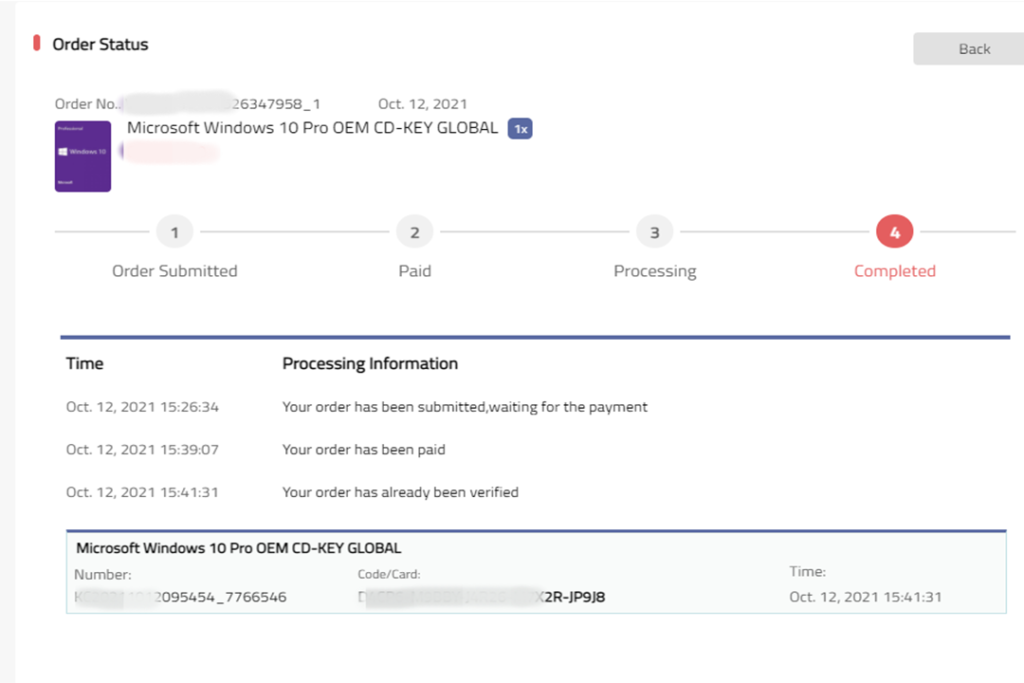Click 'Your order has been paid' text

364,449
